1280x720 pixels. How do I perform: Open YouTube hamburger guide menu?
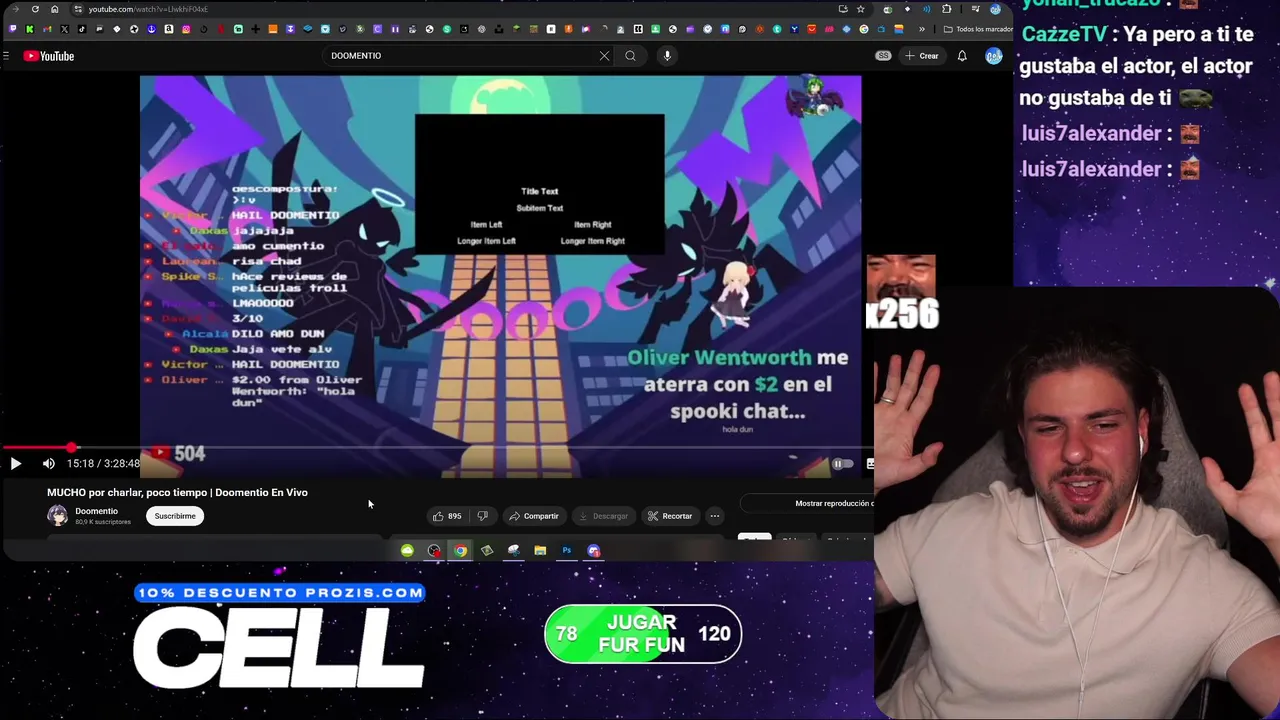click(5, 56)
